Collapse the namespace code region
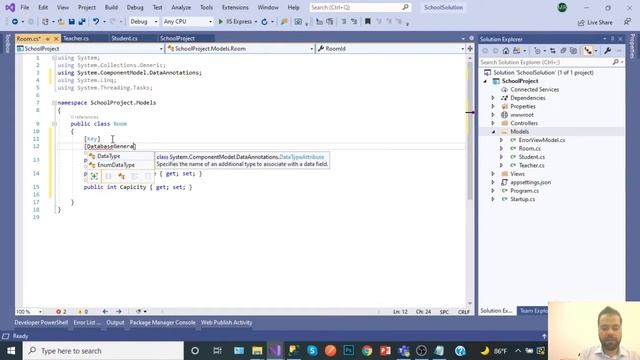Viewport: 640px width, 360px height. point(54,103)
